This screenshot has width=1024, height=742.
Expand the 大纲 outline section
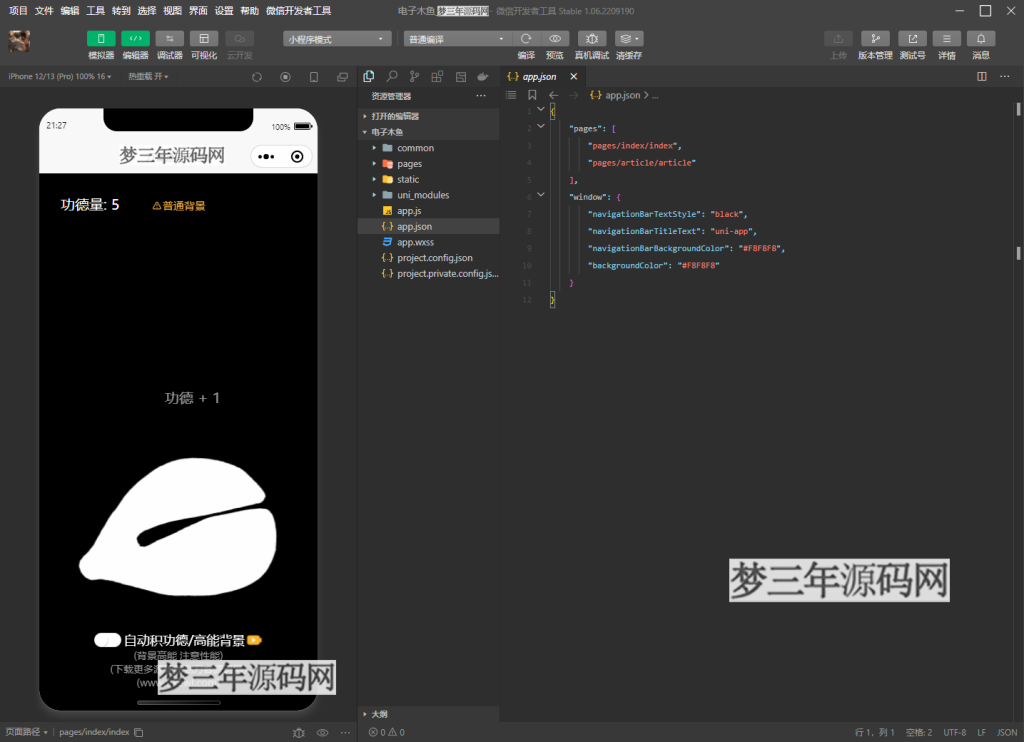pyautogui.click(x=379, y=714)
